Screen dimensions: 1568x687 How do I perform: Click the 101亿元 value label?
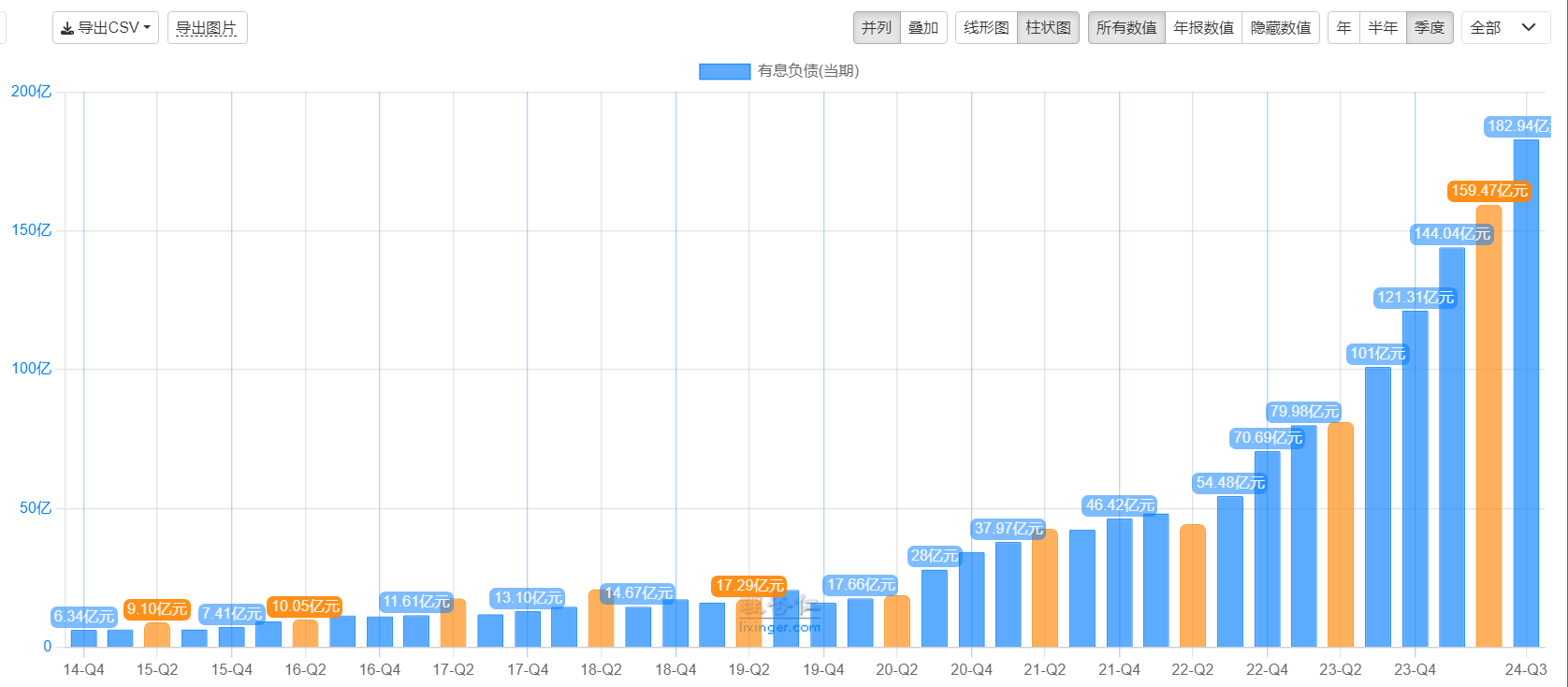(x=1377, y=354)
